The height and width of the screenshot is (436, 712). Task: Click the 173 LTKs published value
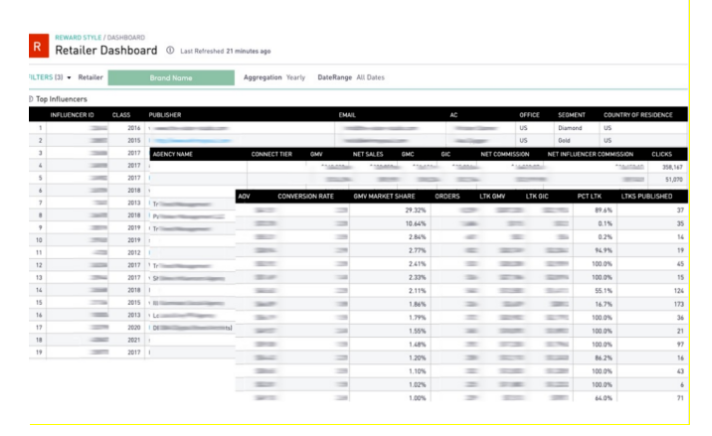679,304
